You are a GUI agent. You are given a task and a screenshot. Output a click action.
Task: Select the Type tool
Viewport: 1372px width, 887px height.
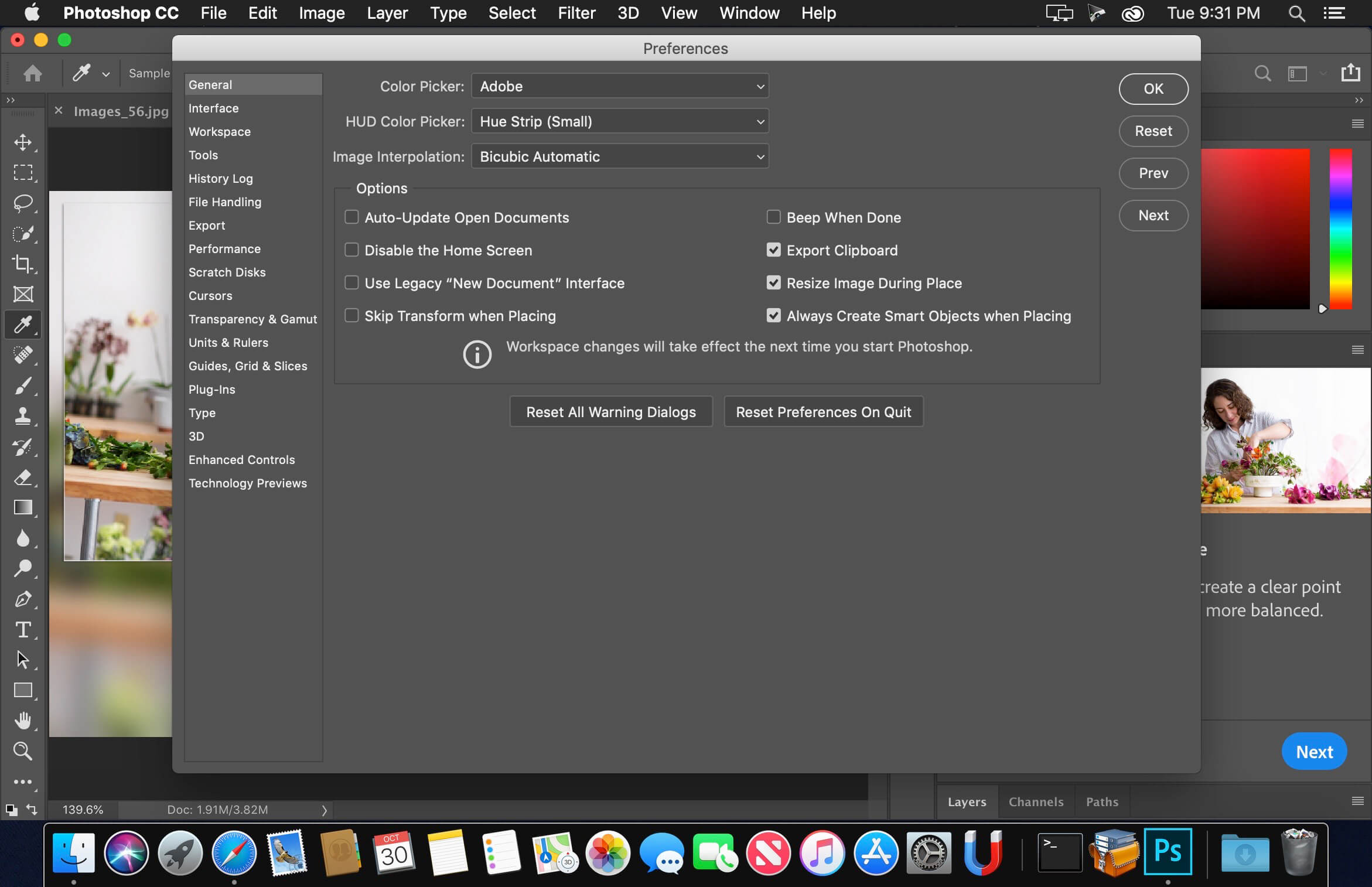tap(23, 629)
